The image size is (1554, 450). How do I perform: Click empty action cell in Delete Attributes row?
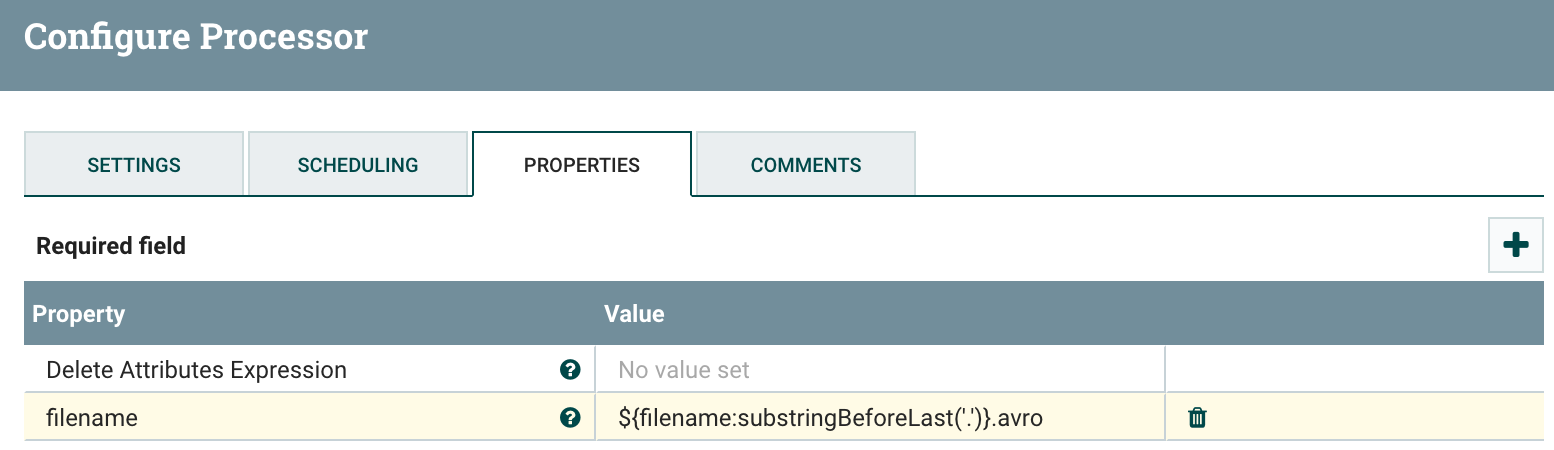[1350, 370]
